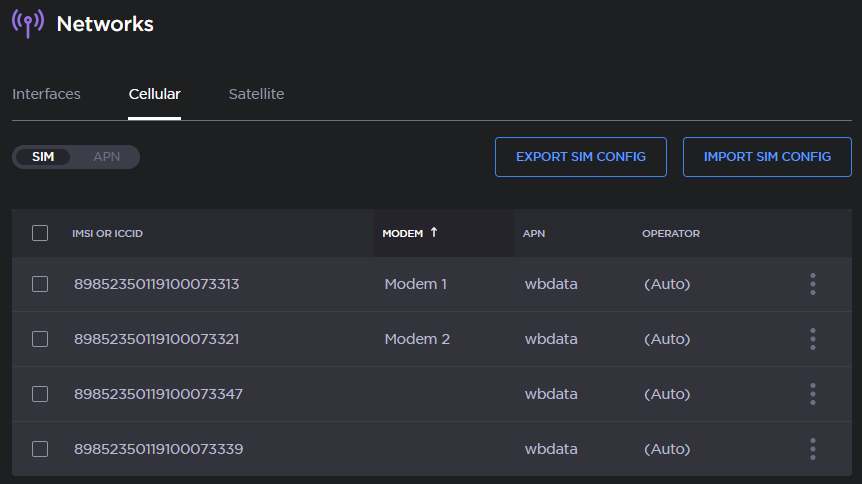Sort table by Operator column header
The width and height of the screenshot is (862, 484).
(x=670, y=233)
